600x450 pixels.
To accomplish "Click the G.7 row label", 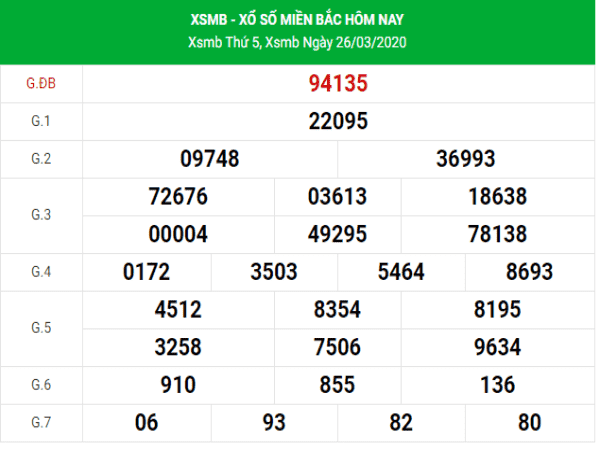I will (41, 422).
